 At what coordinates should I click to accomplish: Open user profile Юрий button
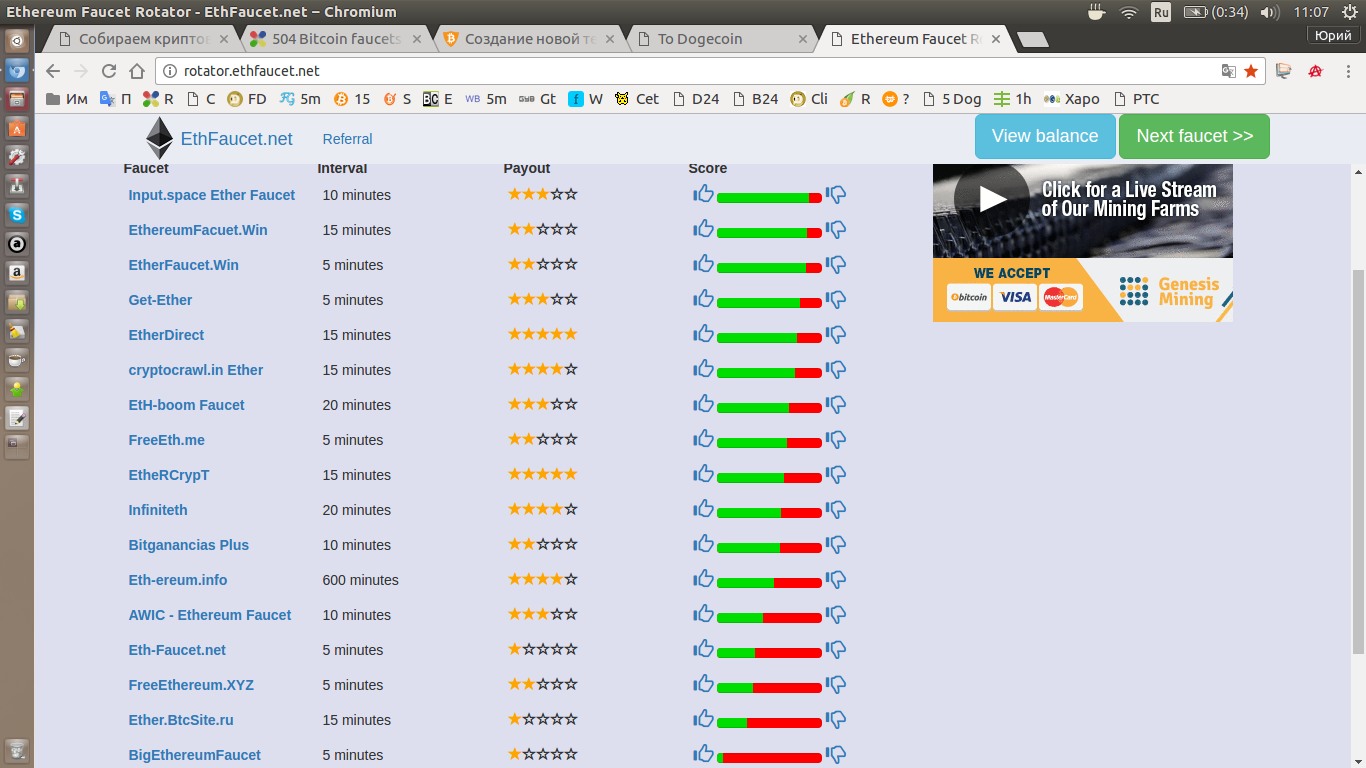(1333, 35)
